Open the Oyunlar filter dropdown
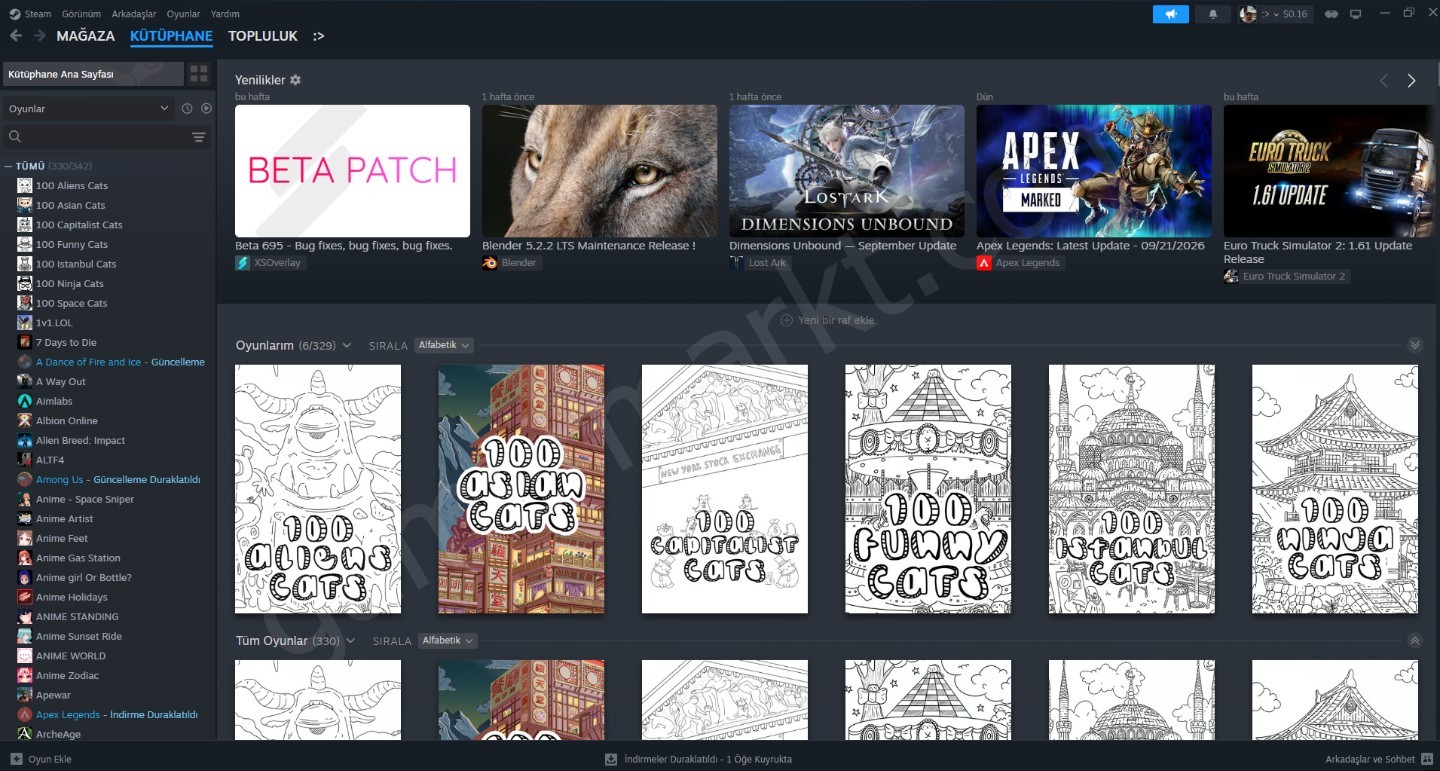This screenshot has height=771, width=1440. tap(89, 108)
